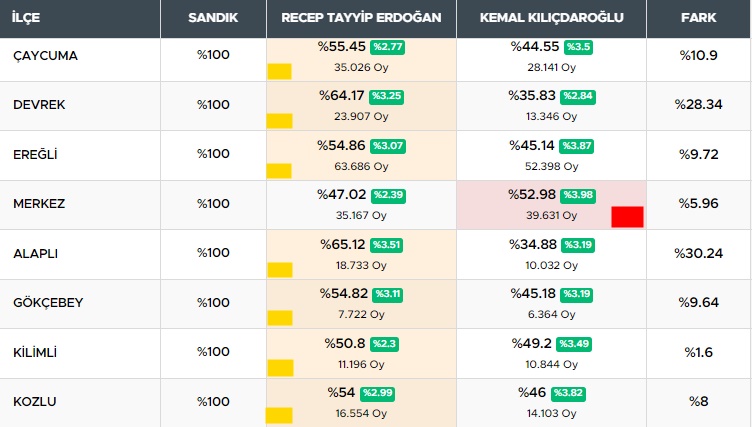
Task: Click the yellow color box in Çaycuma row
Action: [x=279, y=71]
